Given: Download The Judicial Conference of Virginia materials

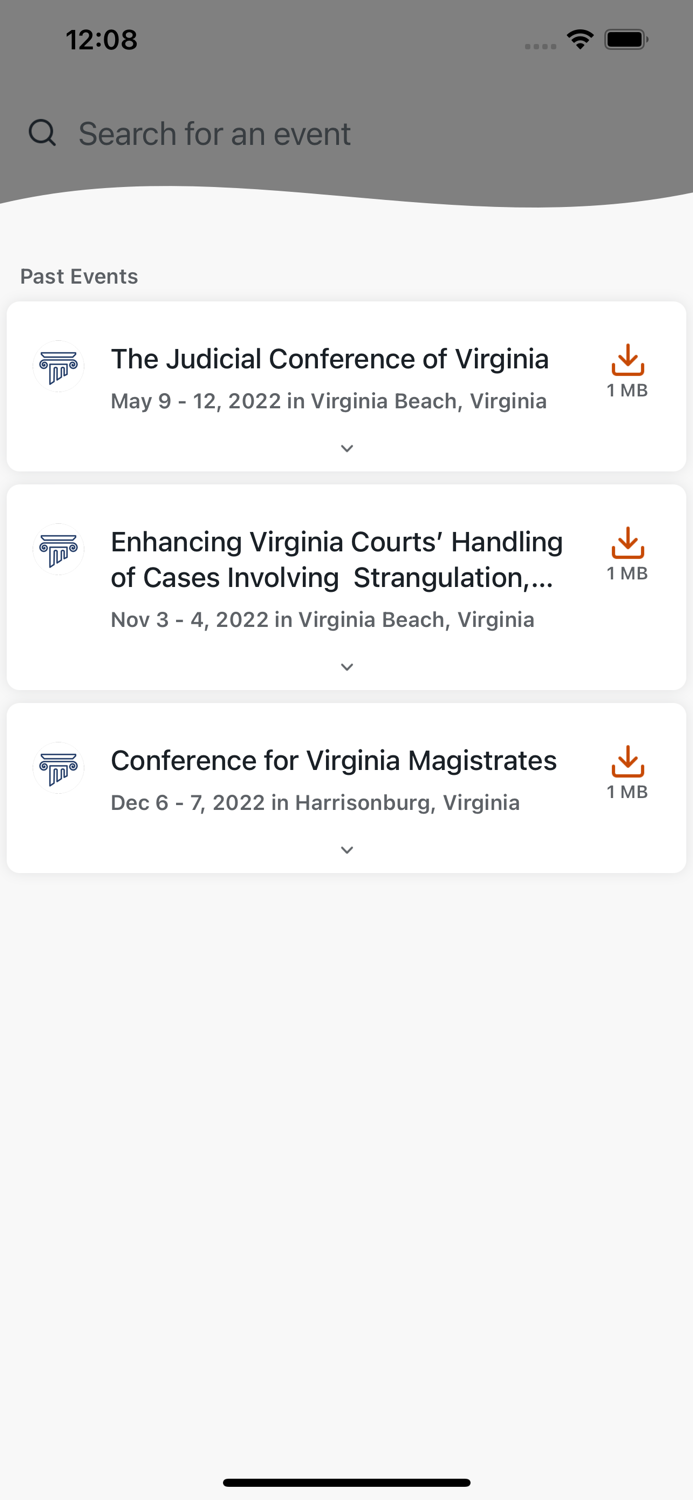Looking at the screenshot, I should (x=627, y=359).
